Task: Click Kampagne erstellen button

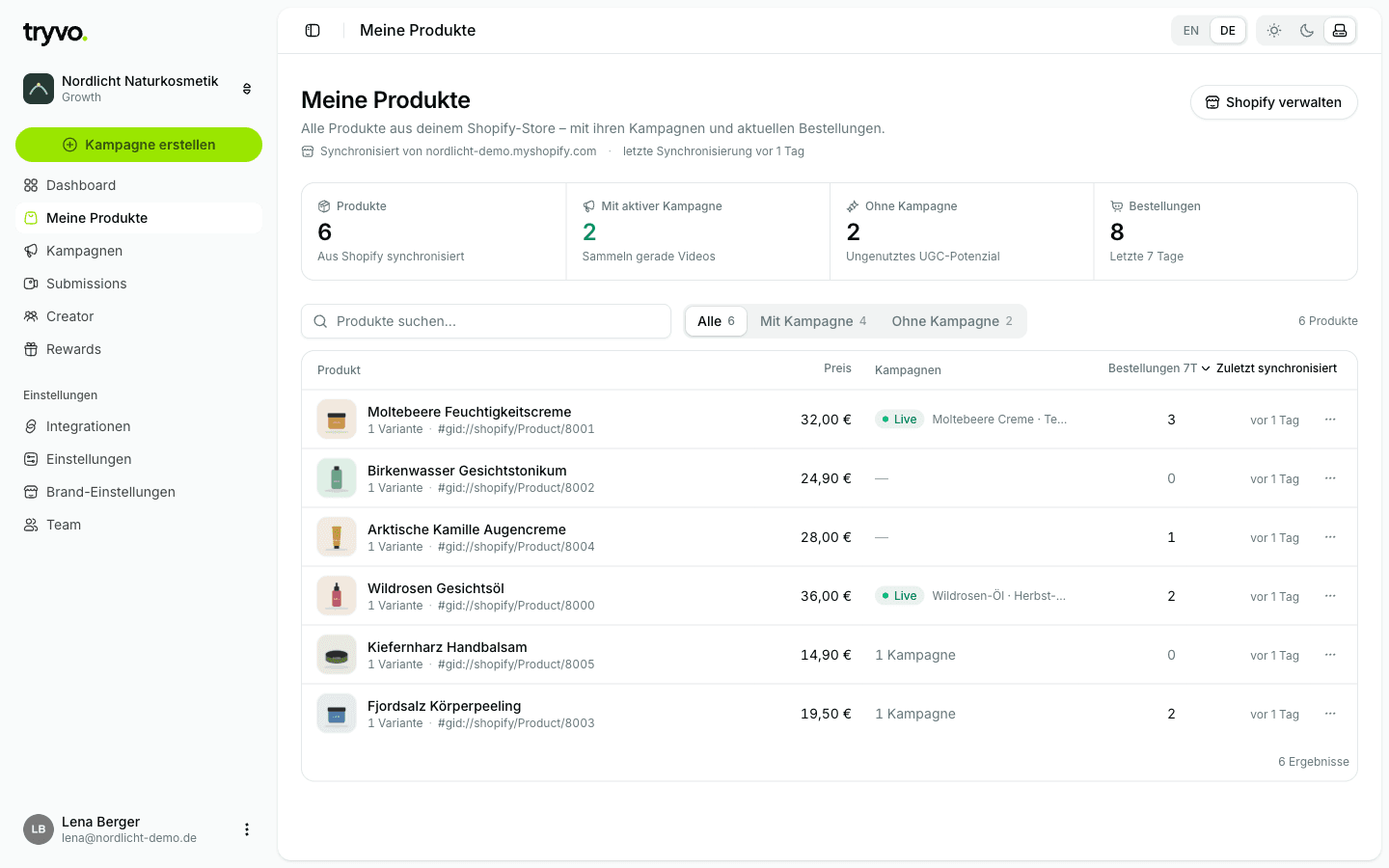Action: (x=139, y=145)
